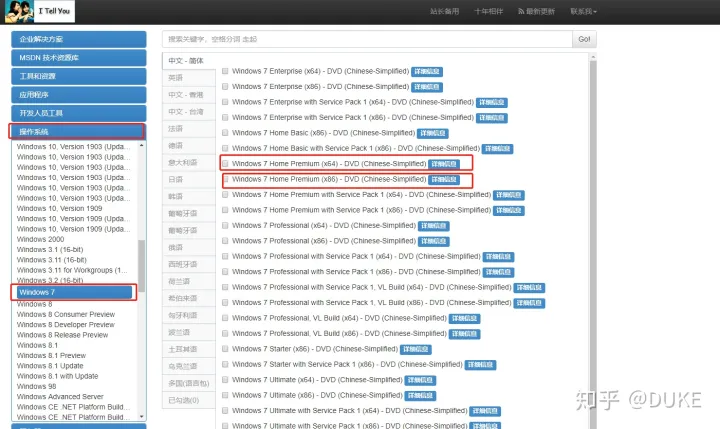The width and height of the screenshot is (720, 429).
Task: Expand the 企业解决方案 section
Action: tap(79, 40)
